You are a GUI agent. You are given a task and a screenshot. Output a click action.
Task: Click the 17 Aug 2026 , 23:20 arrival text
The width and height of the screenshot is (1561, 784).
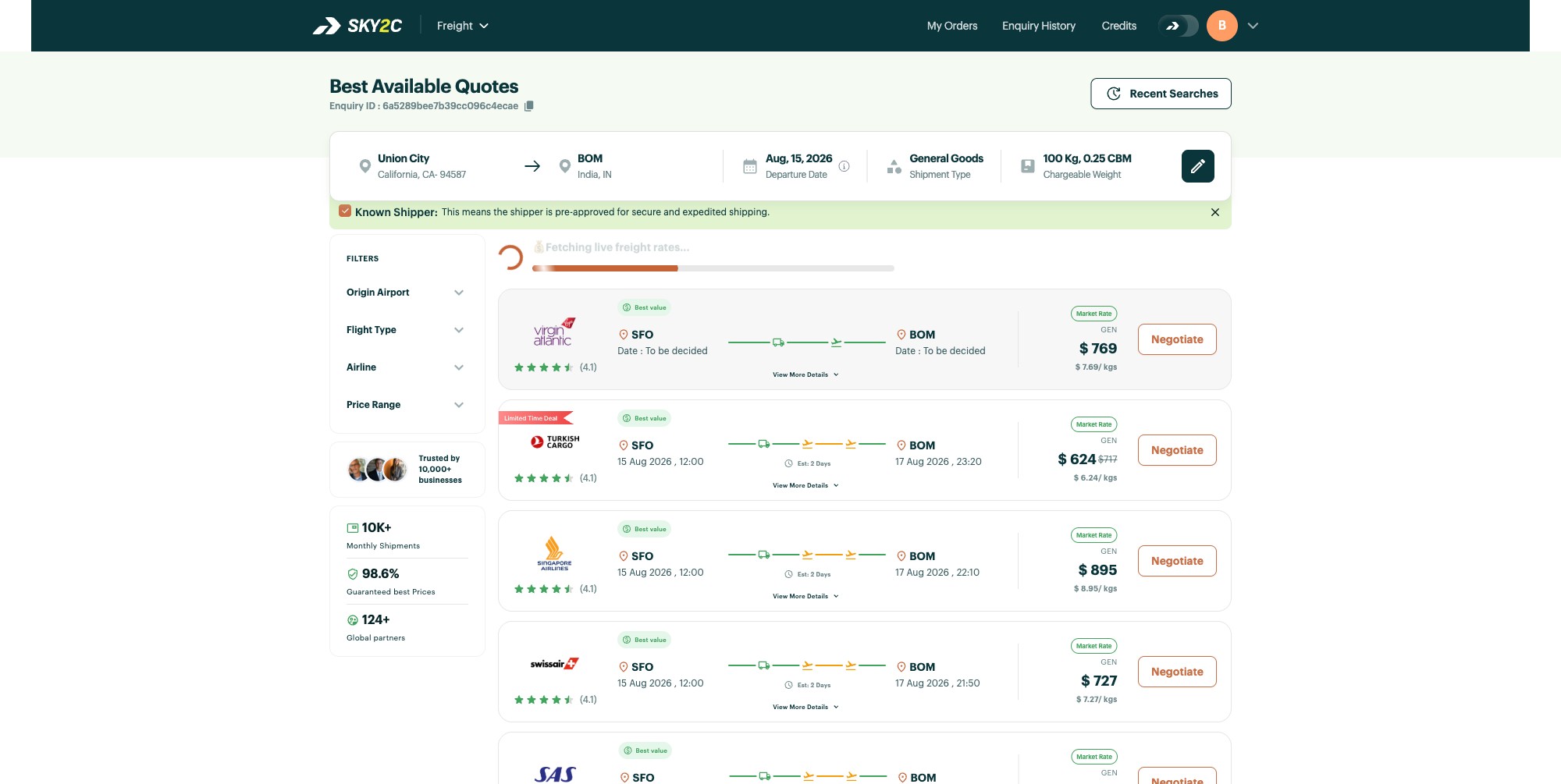click(x=938, y=462)
